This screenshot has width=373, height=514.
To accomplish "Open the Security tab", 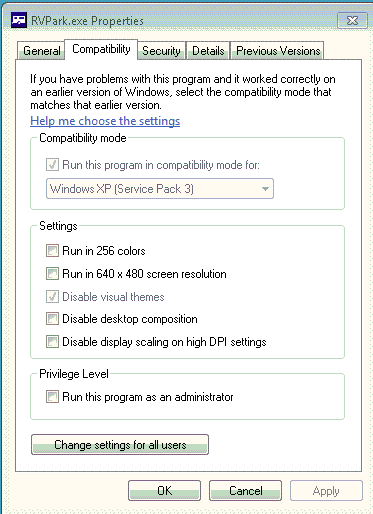I will pos(161,51).
